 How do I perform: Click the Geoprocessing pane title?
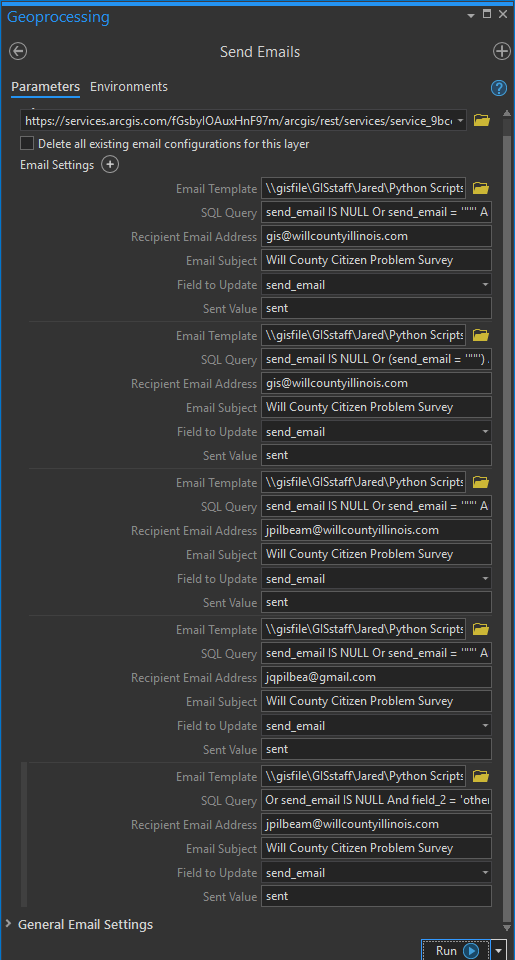tap(58, 17)
